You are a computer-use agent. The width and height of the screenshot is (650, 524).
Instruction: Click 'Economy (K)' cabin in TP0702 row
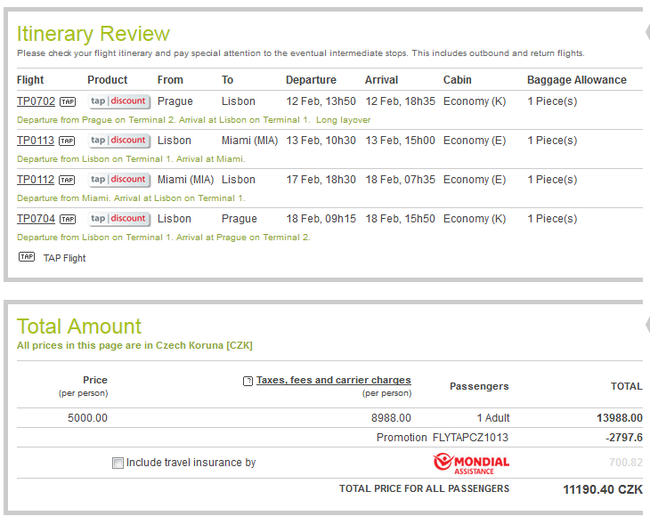[x=475, y=102]
